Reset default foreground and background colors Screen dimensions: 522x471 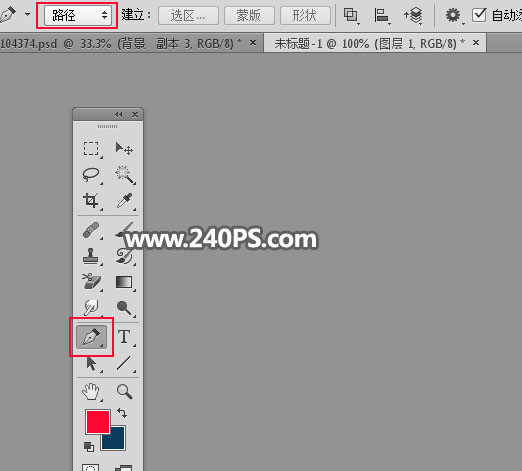(89, 447)
